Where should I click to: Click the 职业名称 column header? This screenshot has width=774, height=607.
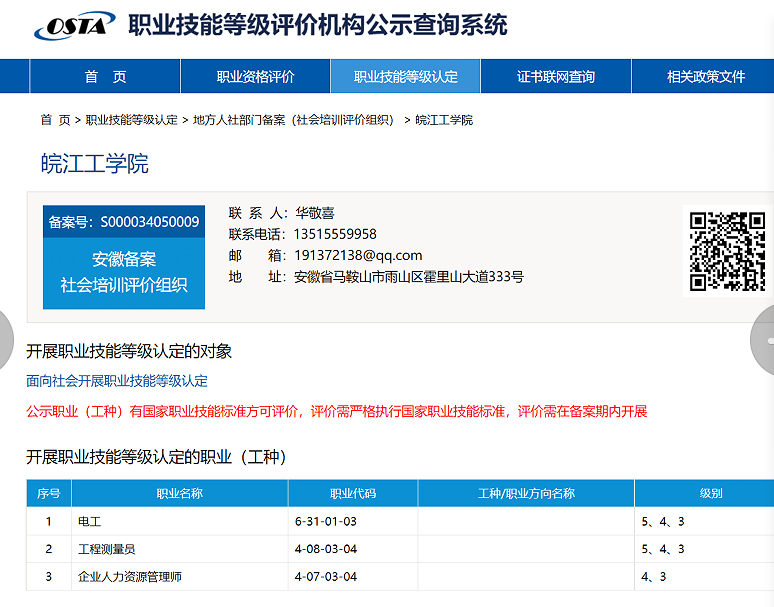(179, 494)
